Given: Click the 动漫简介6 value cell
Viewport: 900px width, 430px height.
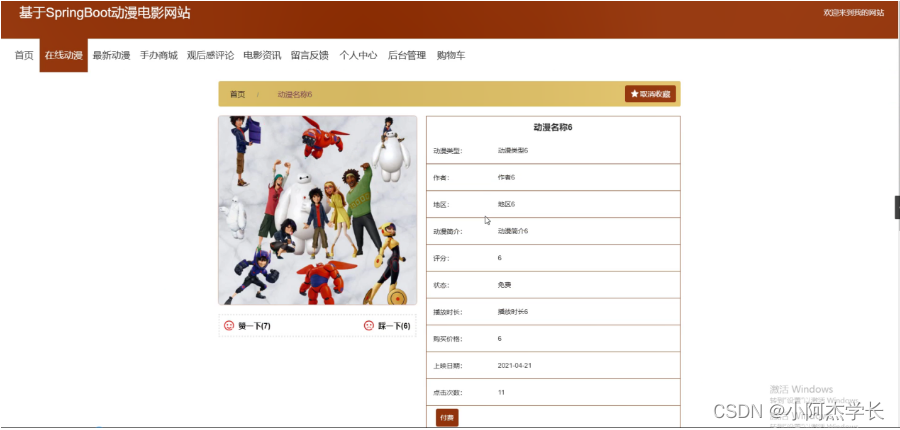Looking at the screenshot, I should click(513, 231).
